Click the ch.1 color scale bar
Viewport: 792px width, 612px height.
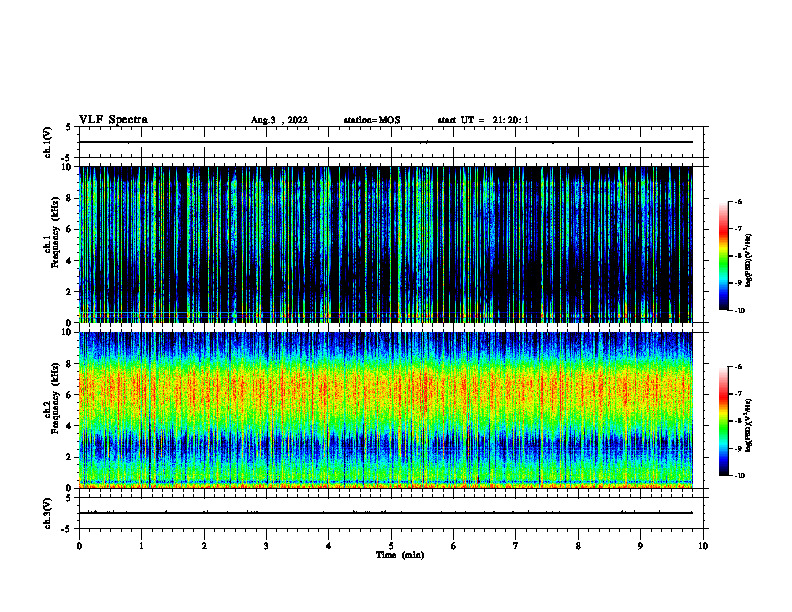click(x=724, y=256)
